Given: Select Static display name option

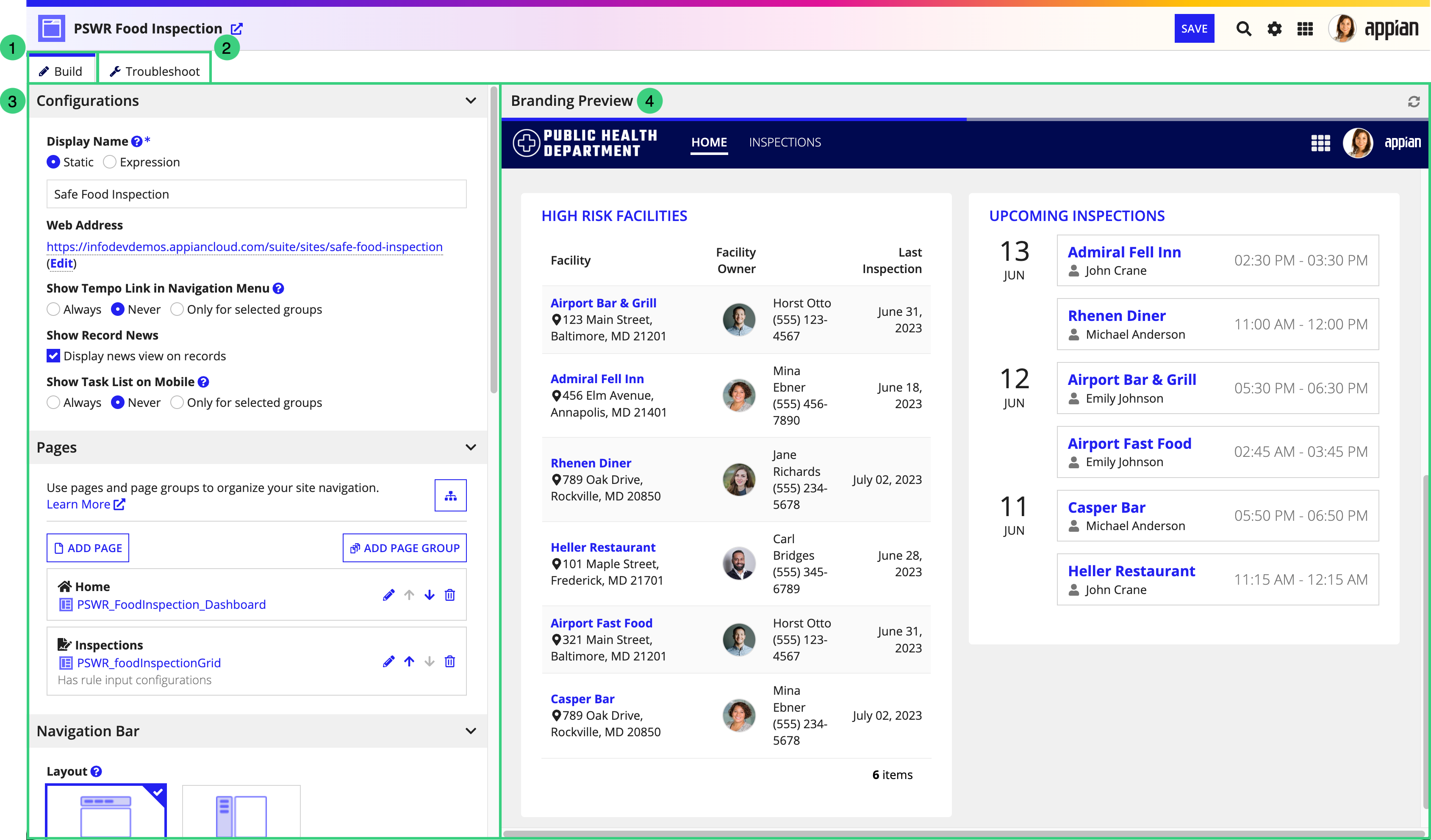Looking at the screenshot, I should 53,162.
